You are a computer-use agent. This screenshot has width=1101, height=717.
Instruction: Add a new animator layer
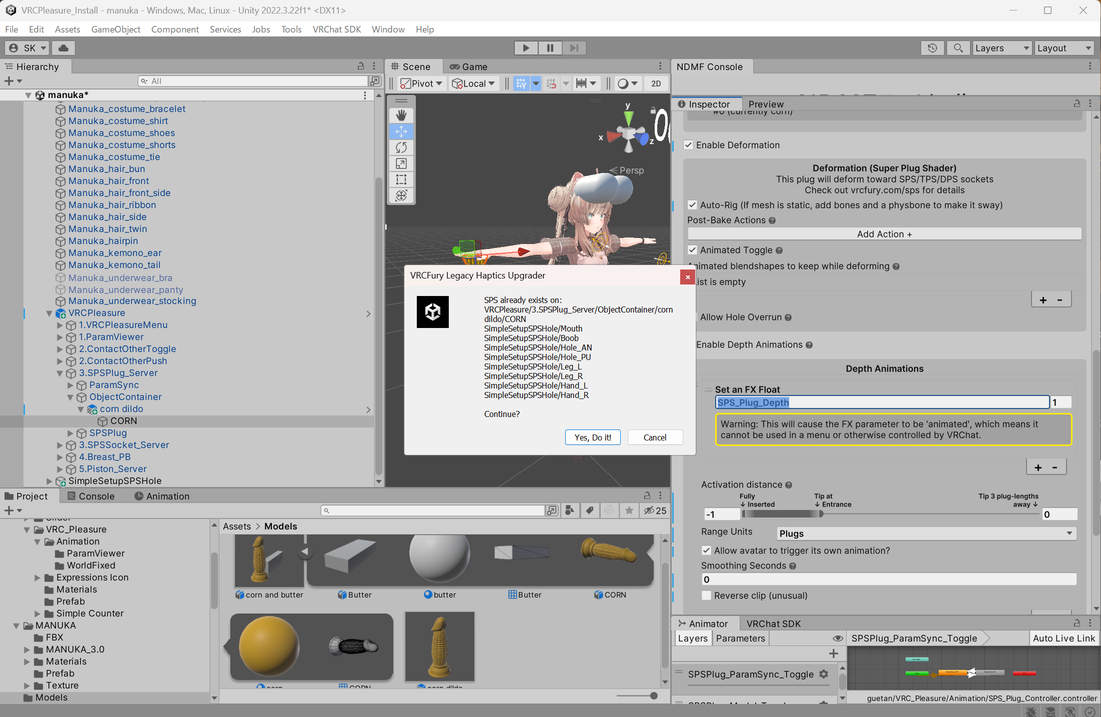(x=833, y=654)
